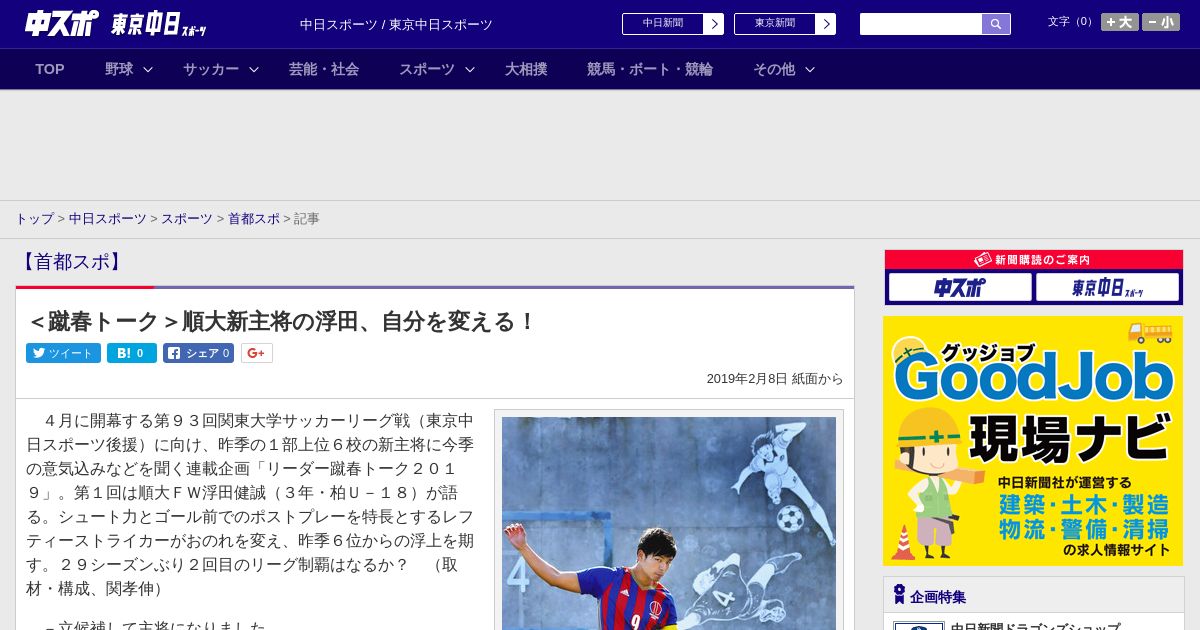Expand スポーツ dropdown chevron
The width and height of the screenshot is (1200, 630).
point(470,69)
